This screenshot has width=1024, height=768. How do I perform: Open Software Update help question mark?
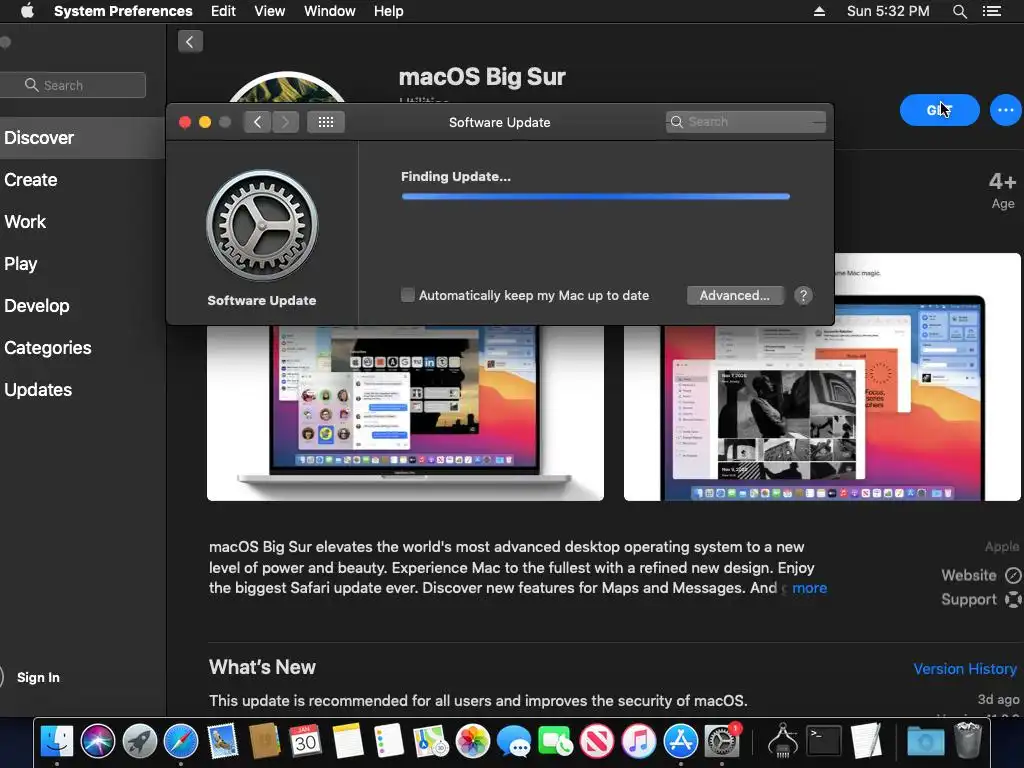(x=803, y=295)
